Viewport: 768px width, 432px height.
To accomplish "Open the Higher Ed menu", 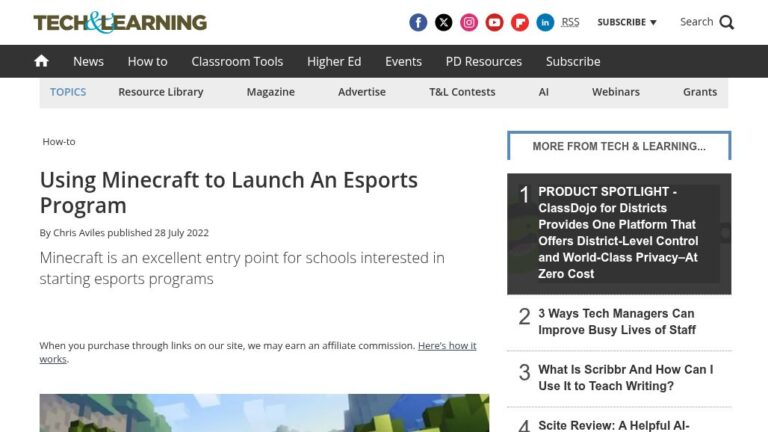I will (334, 62).
